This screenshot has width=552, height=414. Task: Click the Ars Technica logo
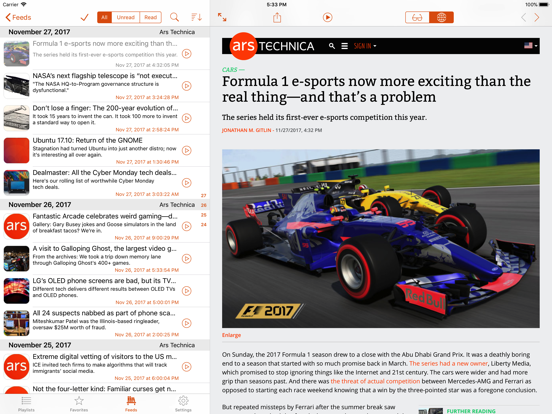(272, 46)
